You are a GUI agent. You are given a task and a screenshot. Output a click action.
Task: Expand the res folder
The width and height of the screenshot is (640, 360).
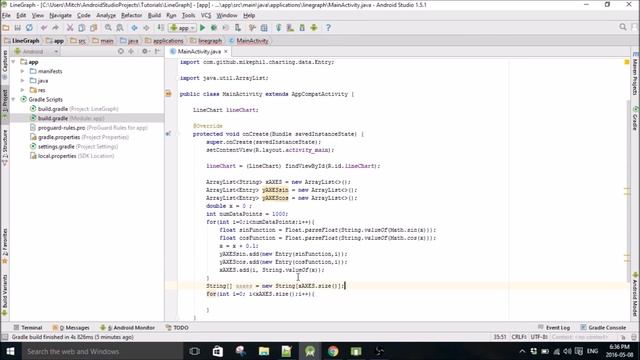pos(22,90)
